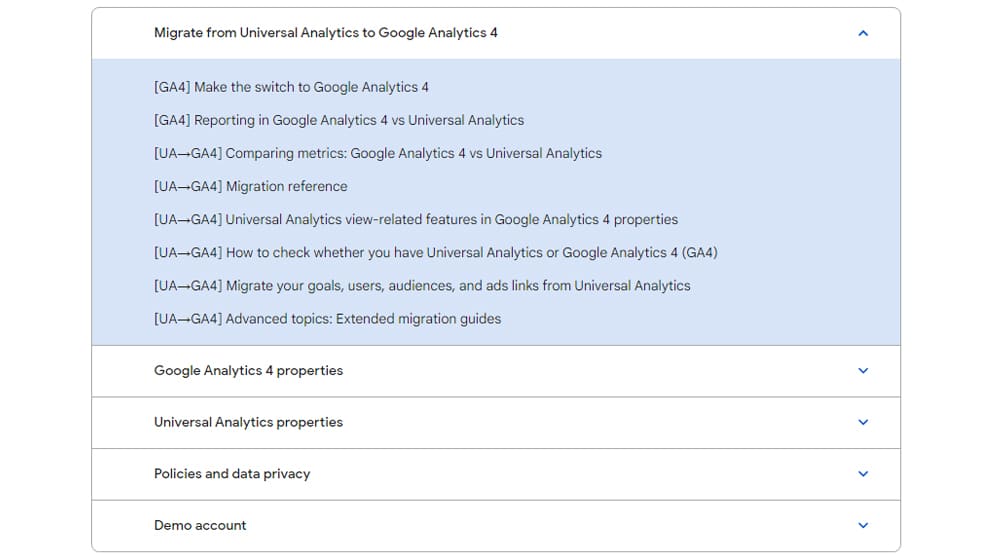Screen dimensions: 1000x560
Task: Click the Migrate from Universal Analytics heading text
Action: coord(325,33)
